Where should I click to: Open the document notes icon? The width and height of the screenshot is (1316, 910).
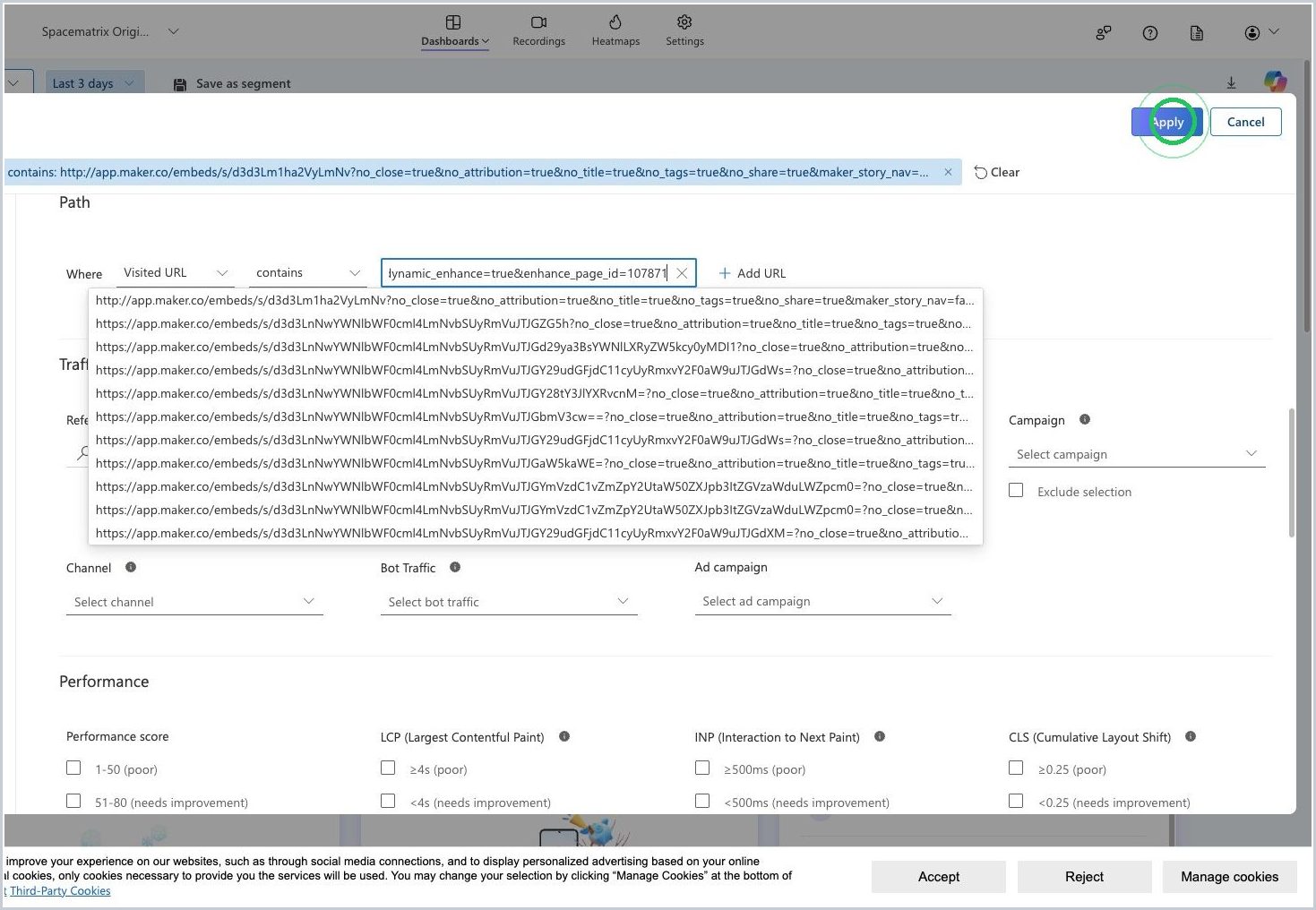1197,32
